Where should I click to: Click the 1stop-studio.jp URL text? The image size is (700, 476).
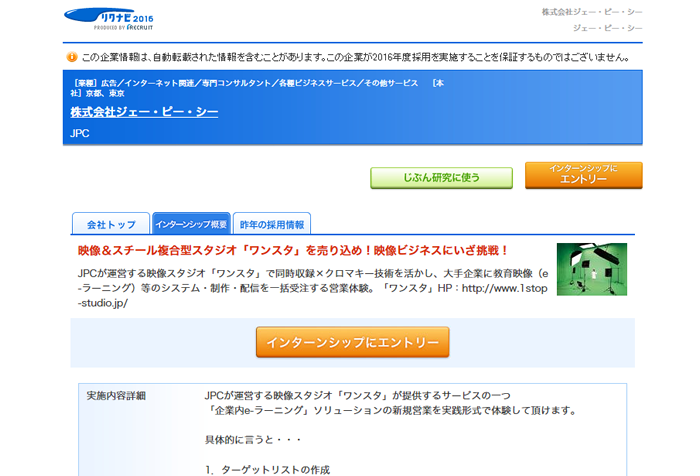pyautogui.click(x=312, y=296)
